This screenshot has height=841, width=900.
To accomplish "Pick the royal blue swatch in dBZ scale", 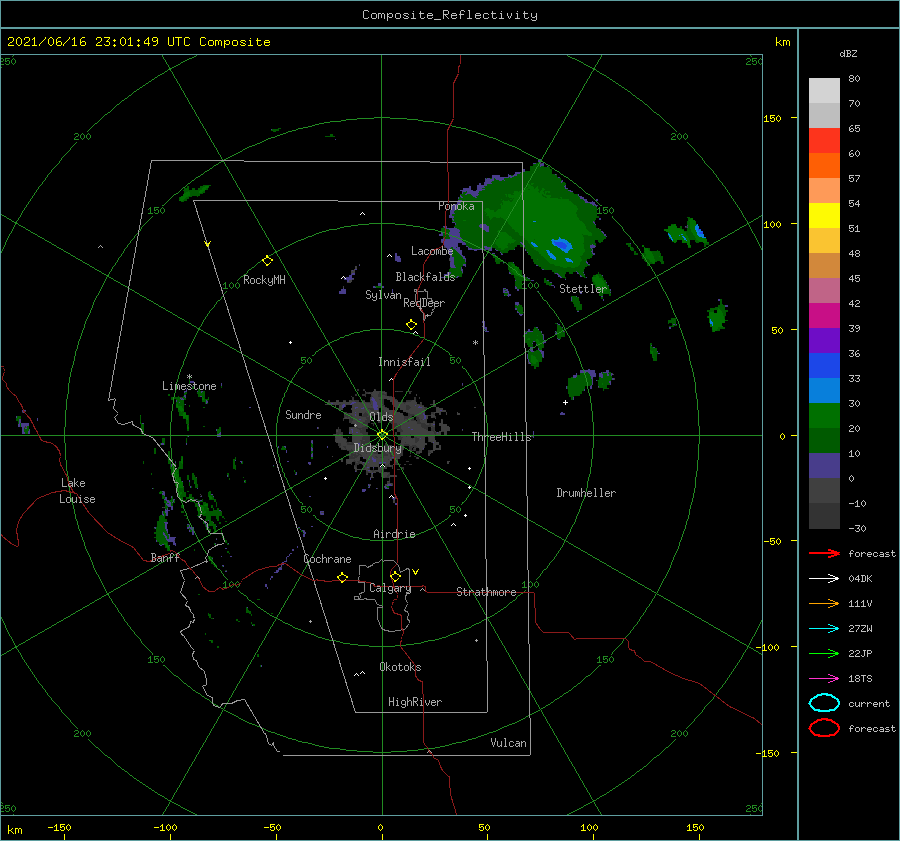I will (824, 365).
